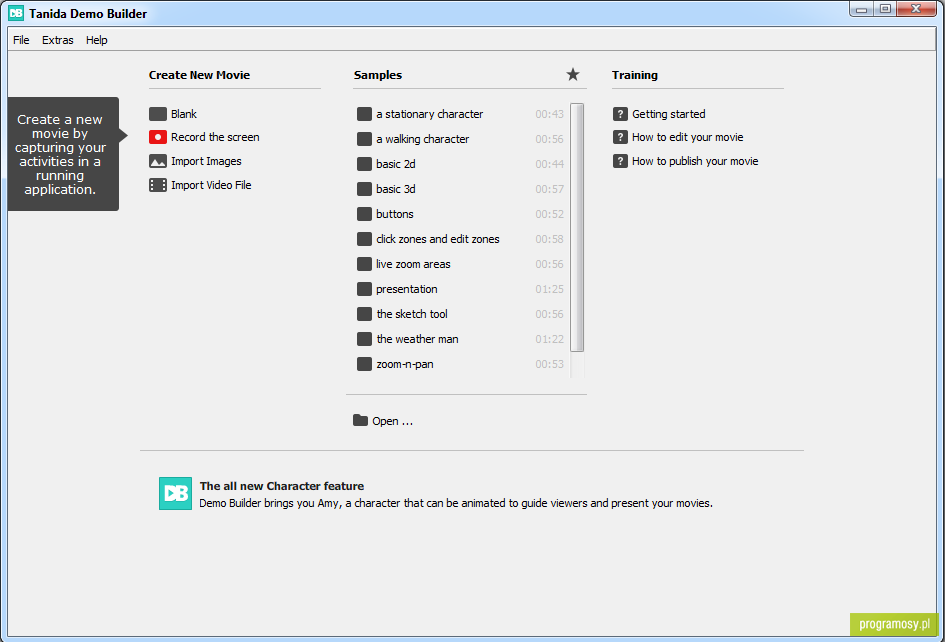
Task: Click question icon for How to publish
Action: point(620,161)
